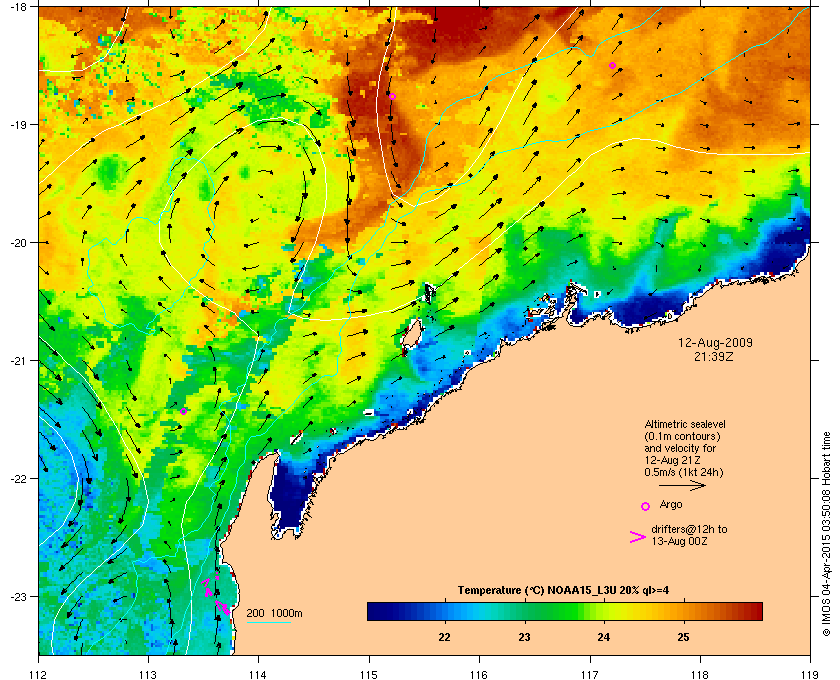
Task: Click the '115' longitude axis label
Action: click(369, 674)
